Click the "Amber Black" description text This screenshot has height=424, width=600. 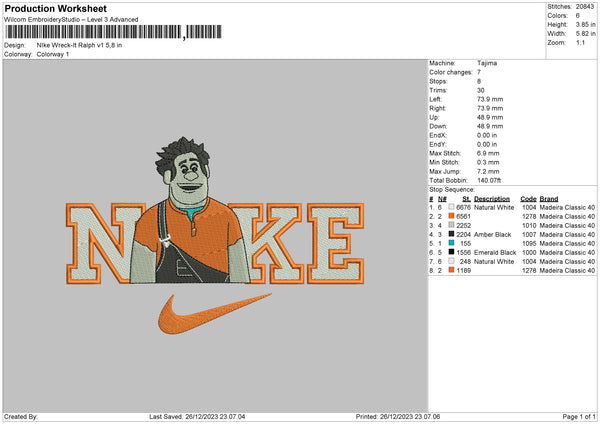click(492, 235)
